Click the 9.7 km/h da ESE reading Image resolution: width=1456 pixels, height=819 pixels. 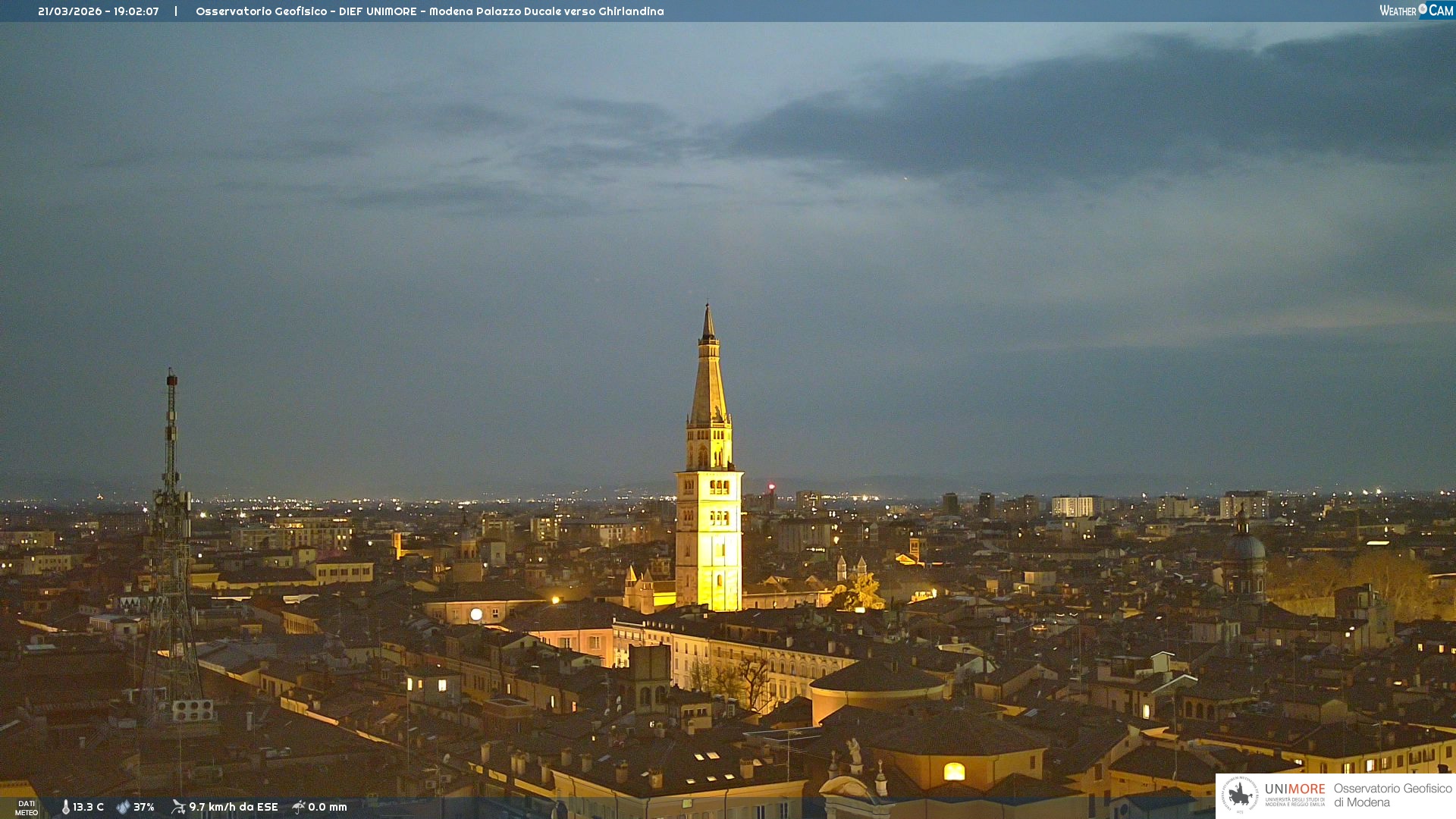click(x=234, y=808)
